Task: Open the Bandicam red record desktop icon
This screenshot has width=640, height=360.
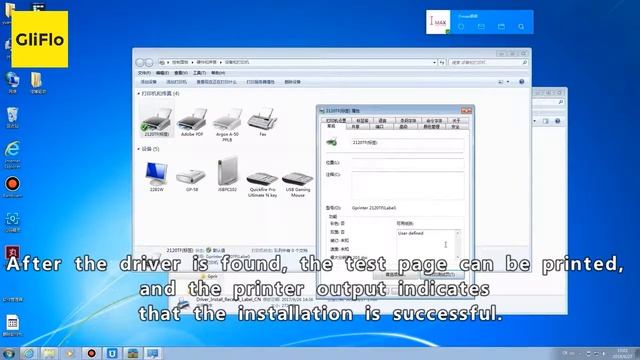Action: coord(12,187)
